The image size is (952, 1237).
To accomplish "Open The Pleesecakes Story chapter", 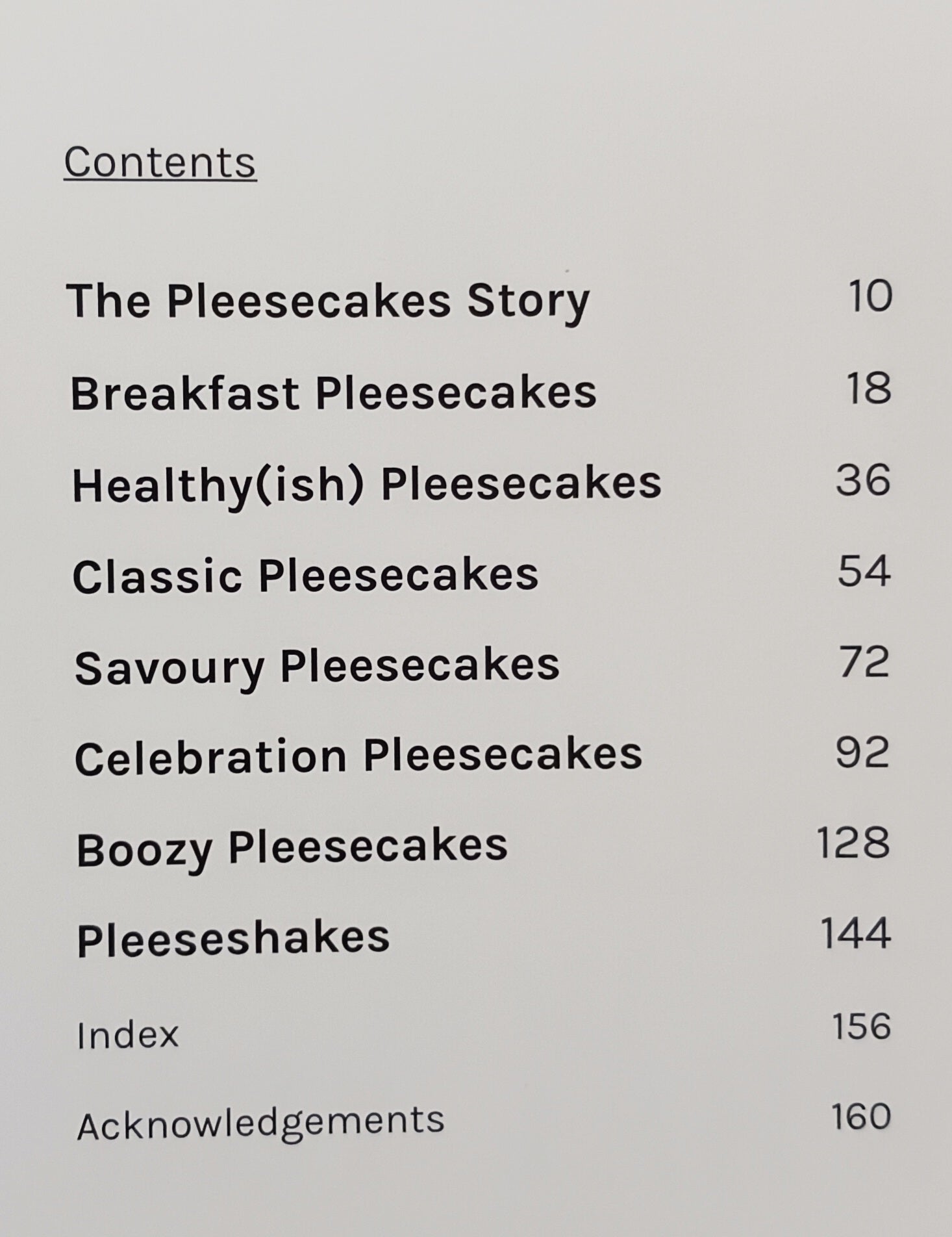I will click(328, 302).
